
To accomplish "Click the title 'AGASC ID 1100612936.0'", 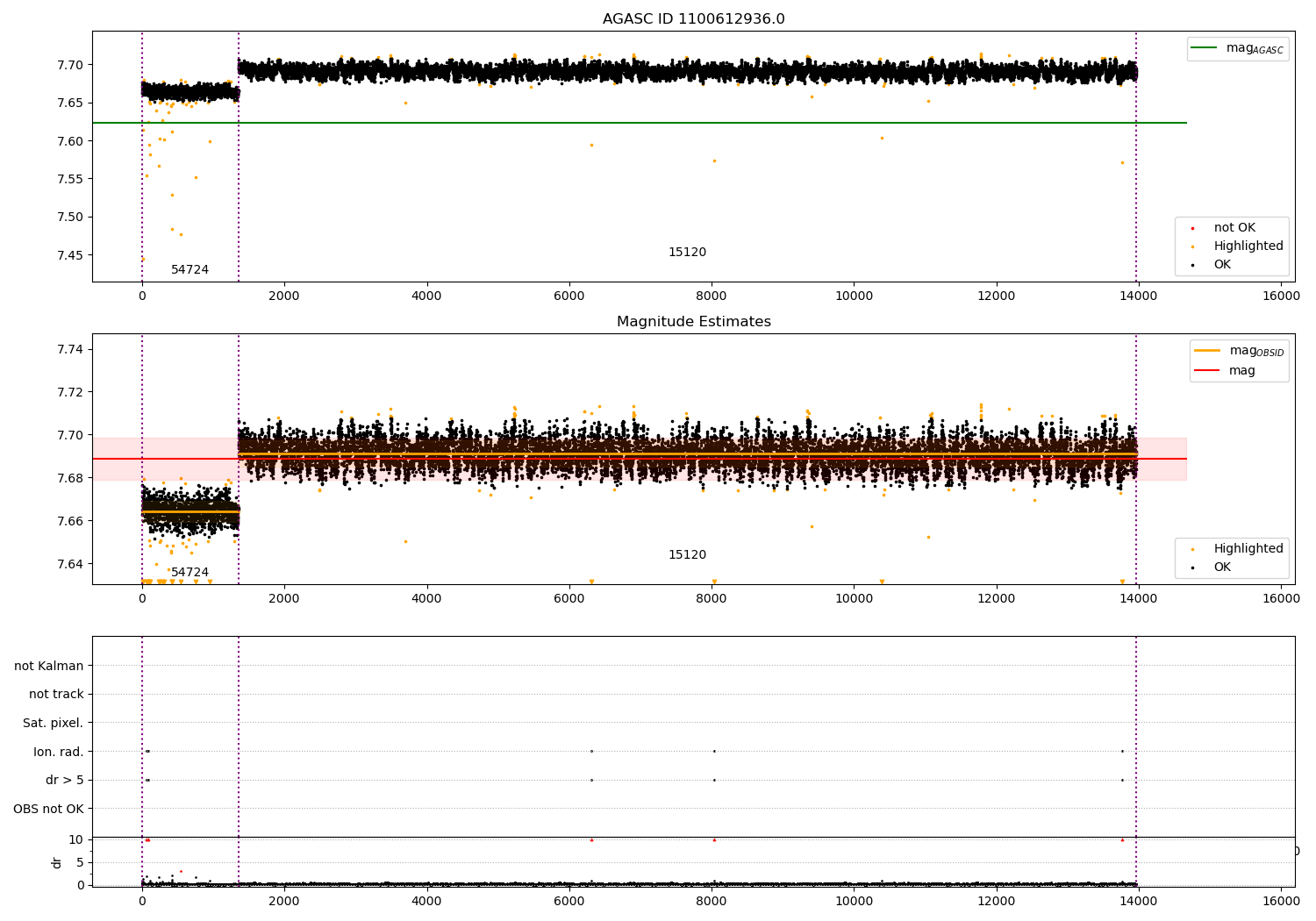I will (x=693, y=19).
